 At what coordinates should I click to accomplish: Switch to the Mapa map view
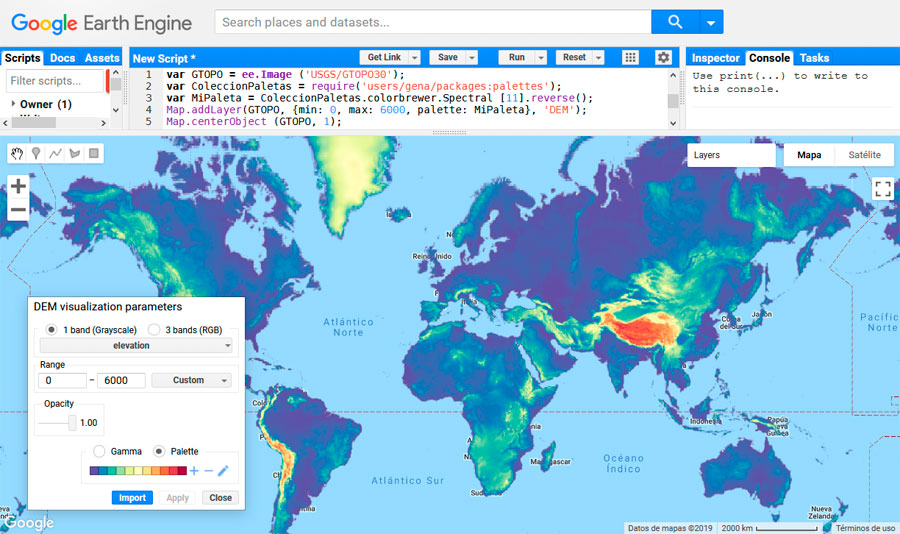click(809, 155)
